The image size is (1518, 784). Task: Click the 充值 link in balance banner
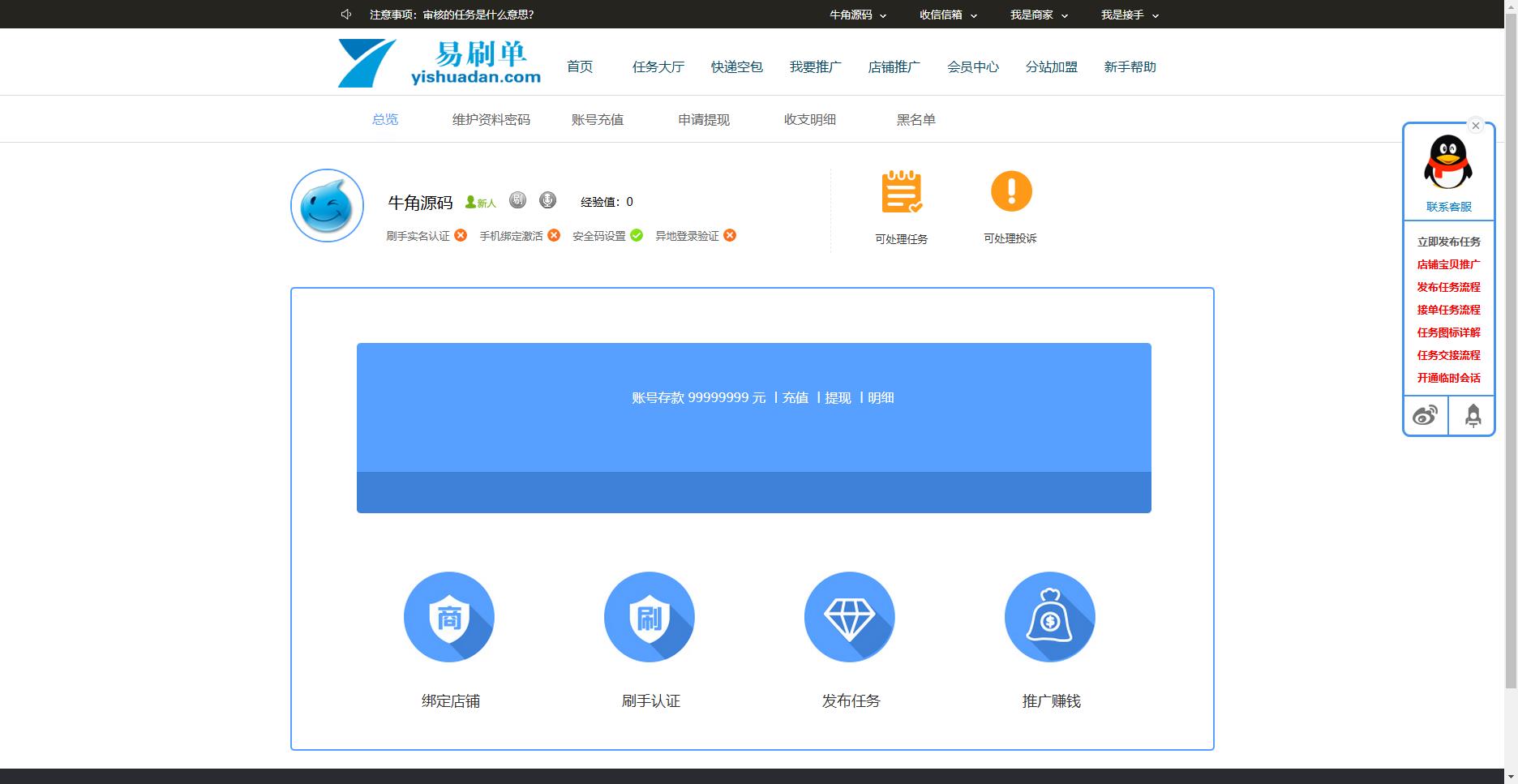(x=795, y=397)
